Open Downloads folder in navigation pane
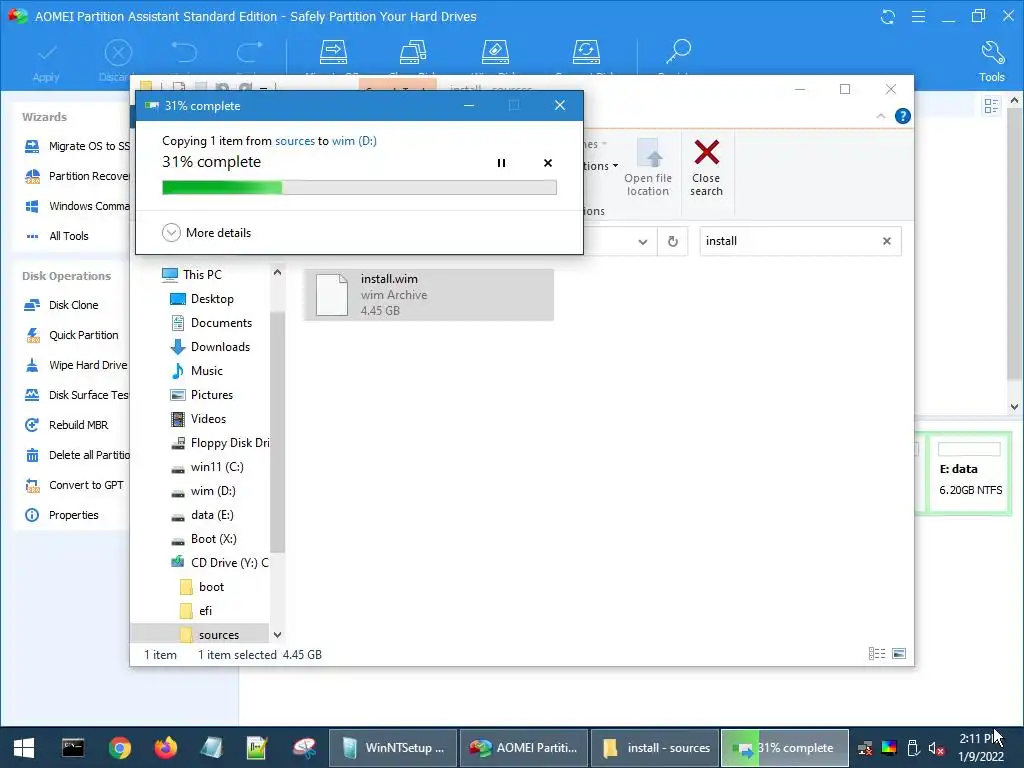The image size is (1024, 768). [210, 347]
